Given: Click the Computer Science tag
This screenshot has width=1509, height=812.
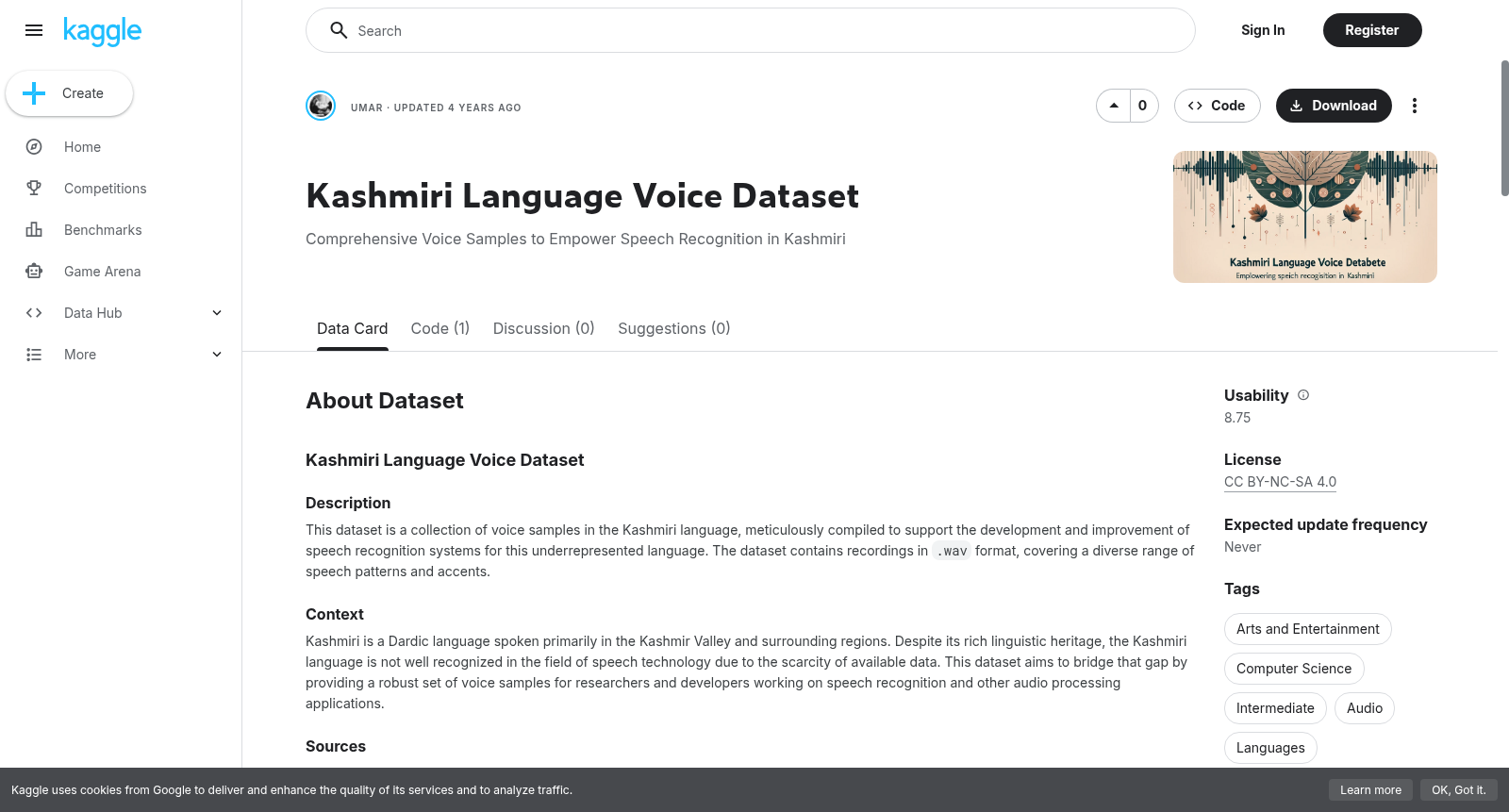Looking at the screenshot, I should pos(1294,669).
